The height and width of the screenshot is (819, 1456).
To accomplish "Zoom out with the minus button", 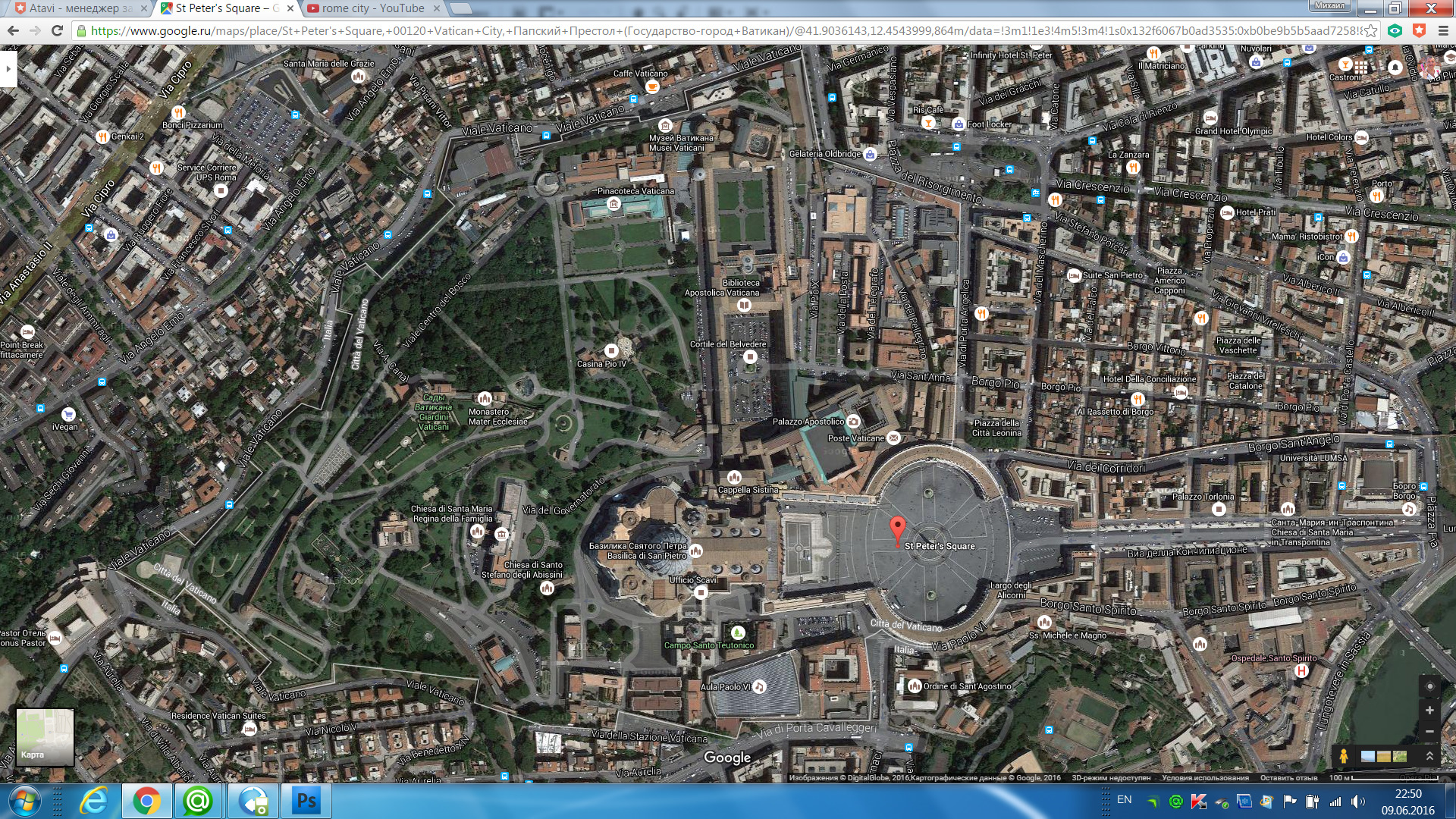I will click(x=1429, y=732).
